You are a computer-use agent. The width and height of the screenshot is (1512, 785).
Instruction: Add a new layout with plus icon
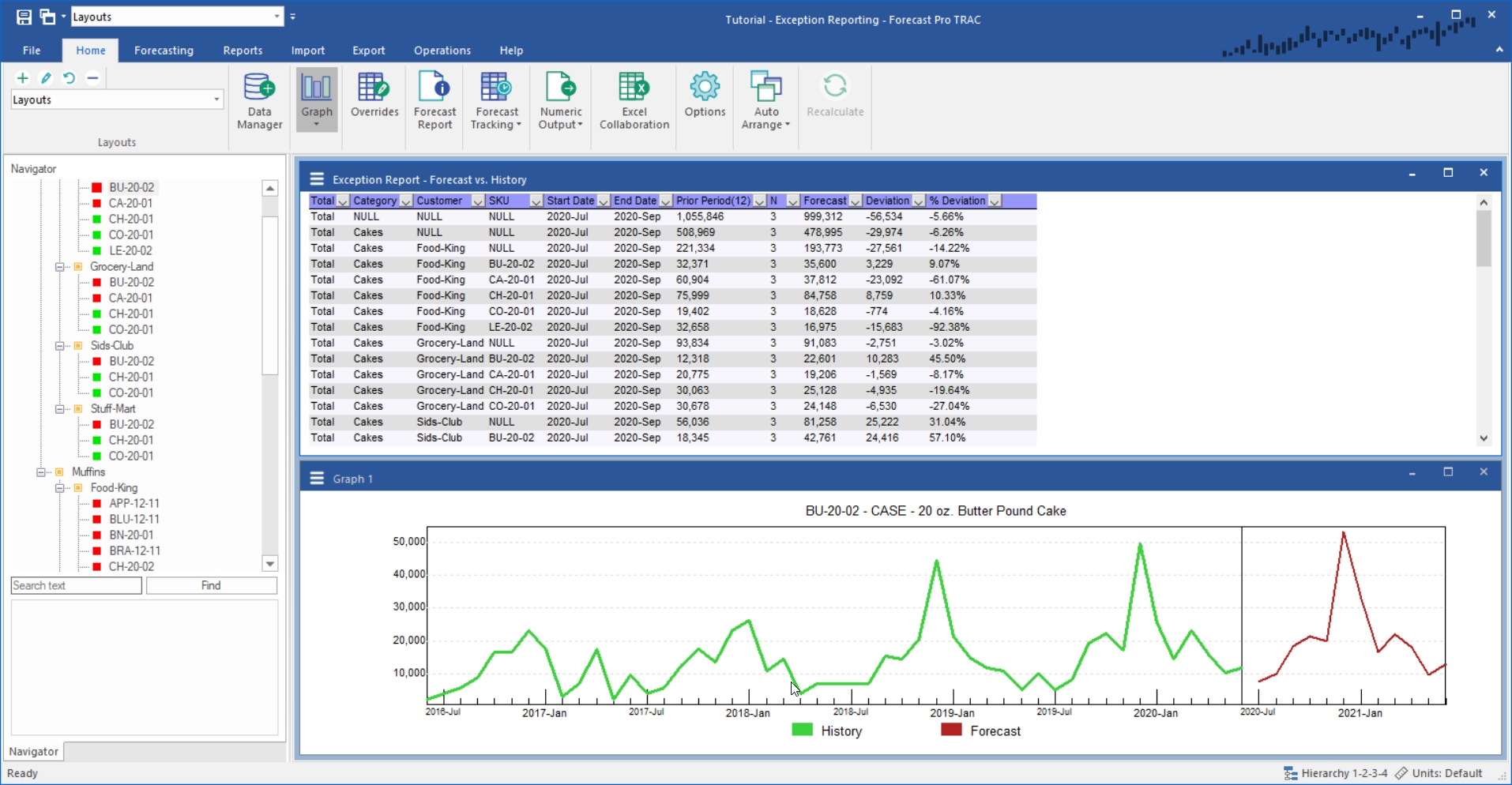(23, 78)
